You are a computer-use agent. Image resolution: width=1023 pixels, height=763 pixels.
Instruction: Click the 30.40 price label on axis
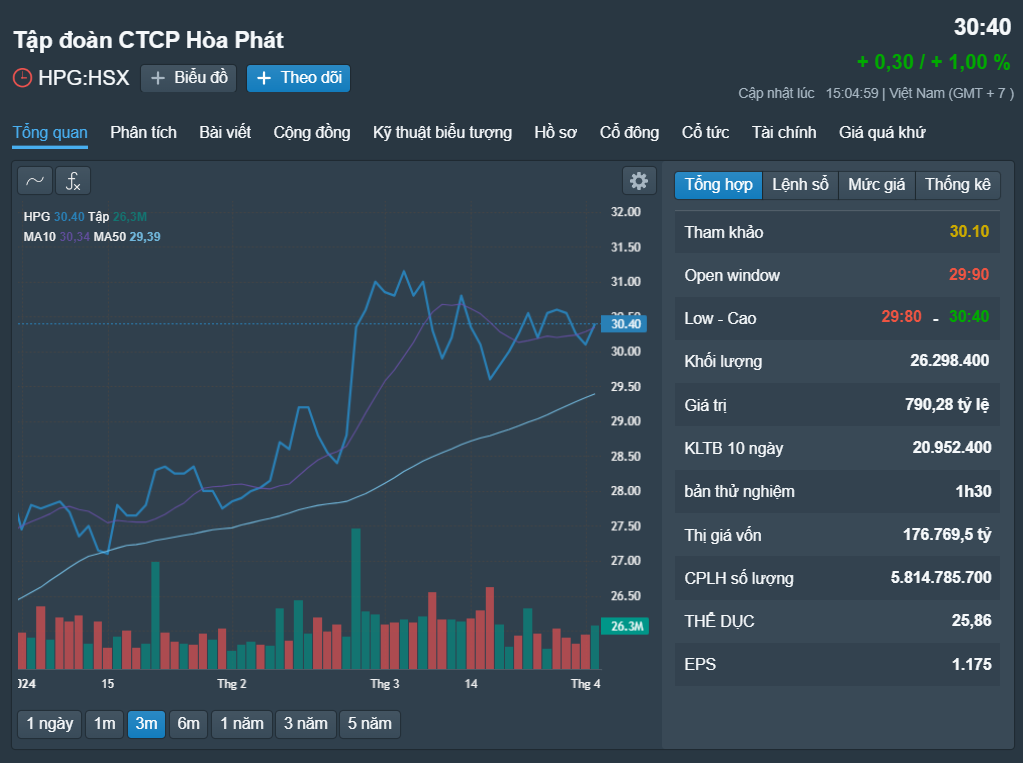coord(624,324)
